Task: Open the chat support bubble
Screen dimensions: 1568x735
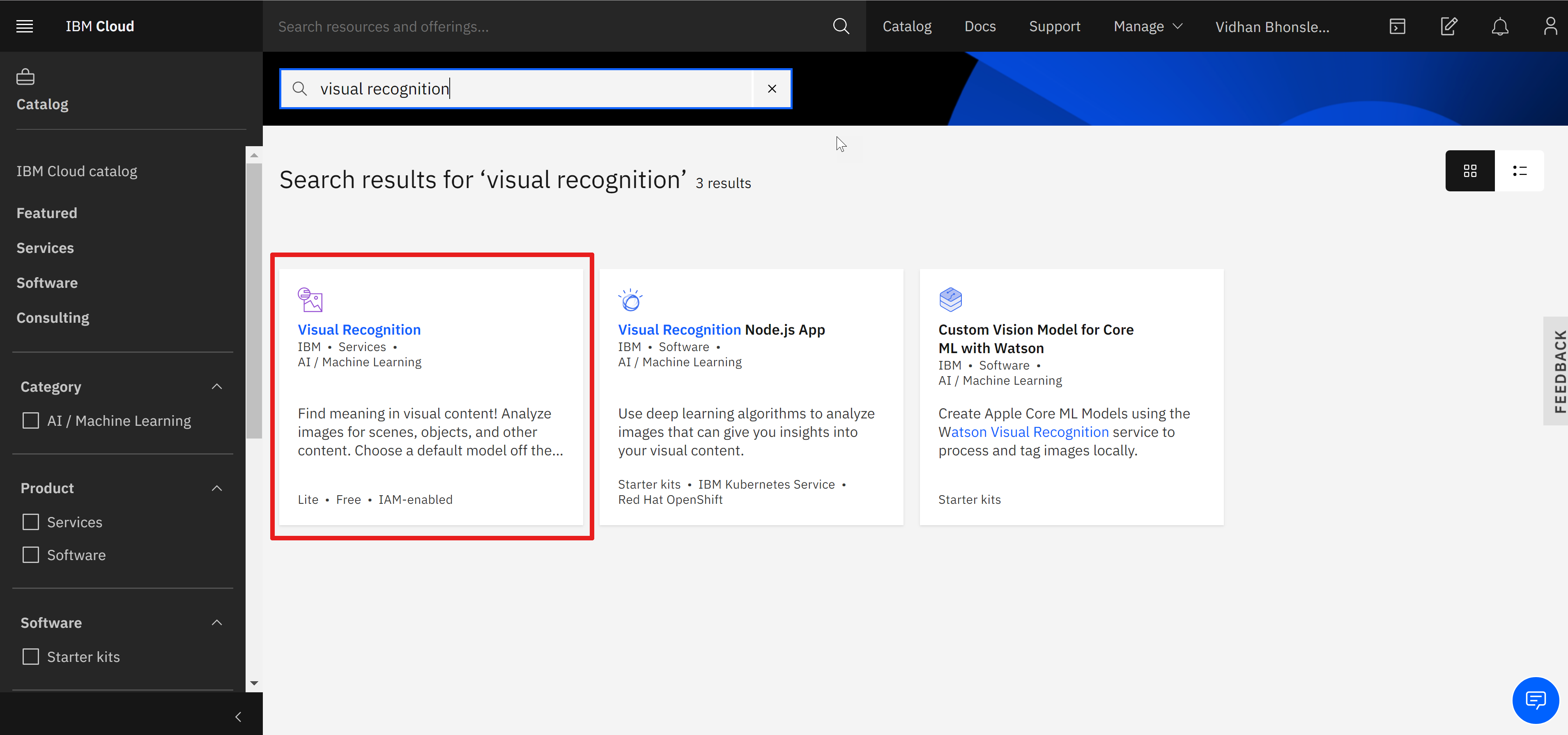Action: click(x=1535, y=701)
